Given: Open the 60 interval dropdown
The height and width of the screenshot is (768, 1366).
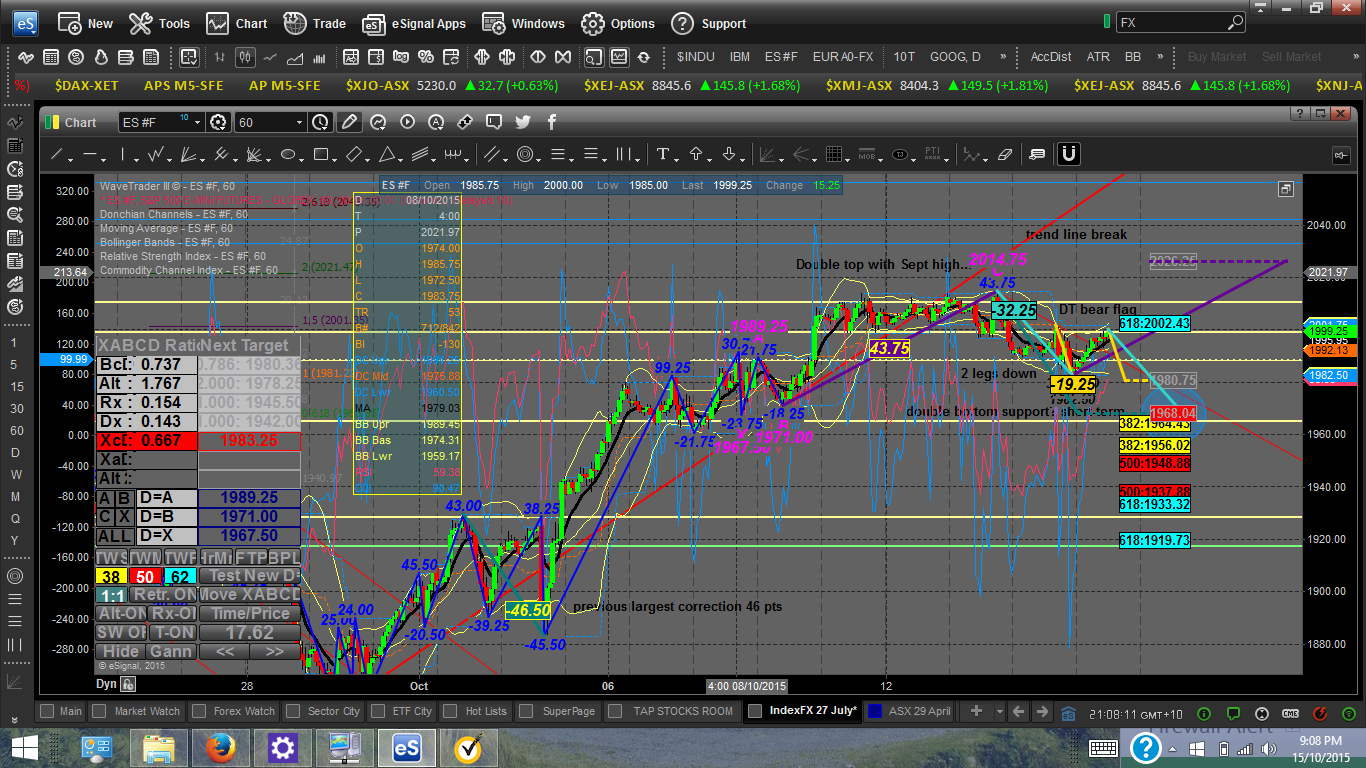Looking at the screenshot, I should tap(298, 122).
